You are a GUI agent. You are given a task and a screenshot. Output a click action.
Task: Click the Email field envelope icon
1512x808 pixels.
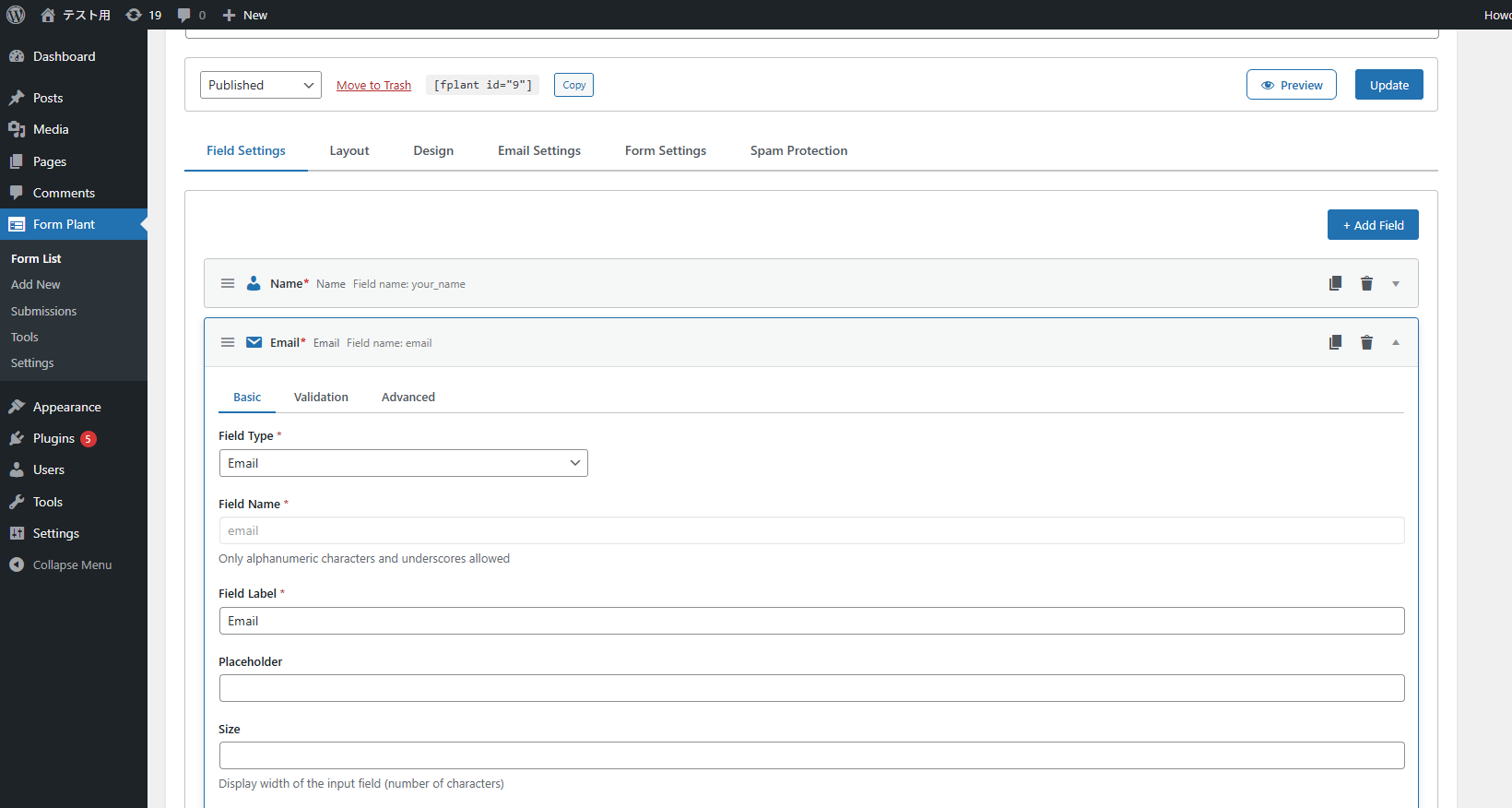click(x=254, y=342)
